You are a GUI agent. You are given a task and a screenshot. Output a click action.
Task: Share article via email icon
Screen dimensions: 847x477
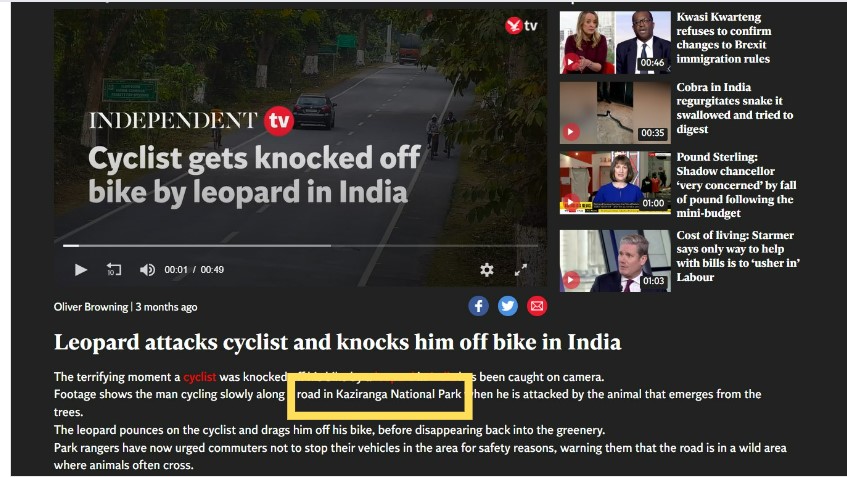pos(537,306)
